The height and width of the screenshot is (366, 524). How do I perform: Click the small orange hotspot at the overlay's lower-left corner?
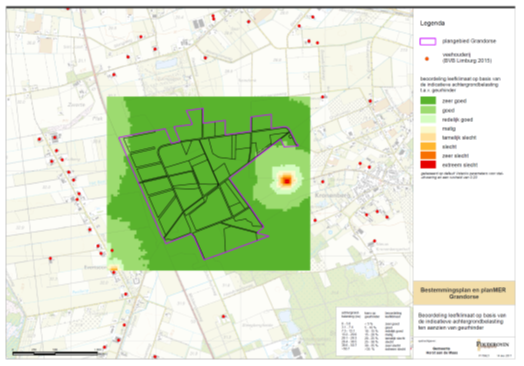coord(114,268)
